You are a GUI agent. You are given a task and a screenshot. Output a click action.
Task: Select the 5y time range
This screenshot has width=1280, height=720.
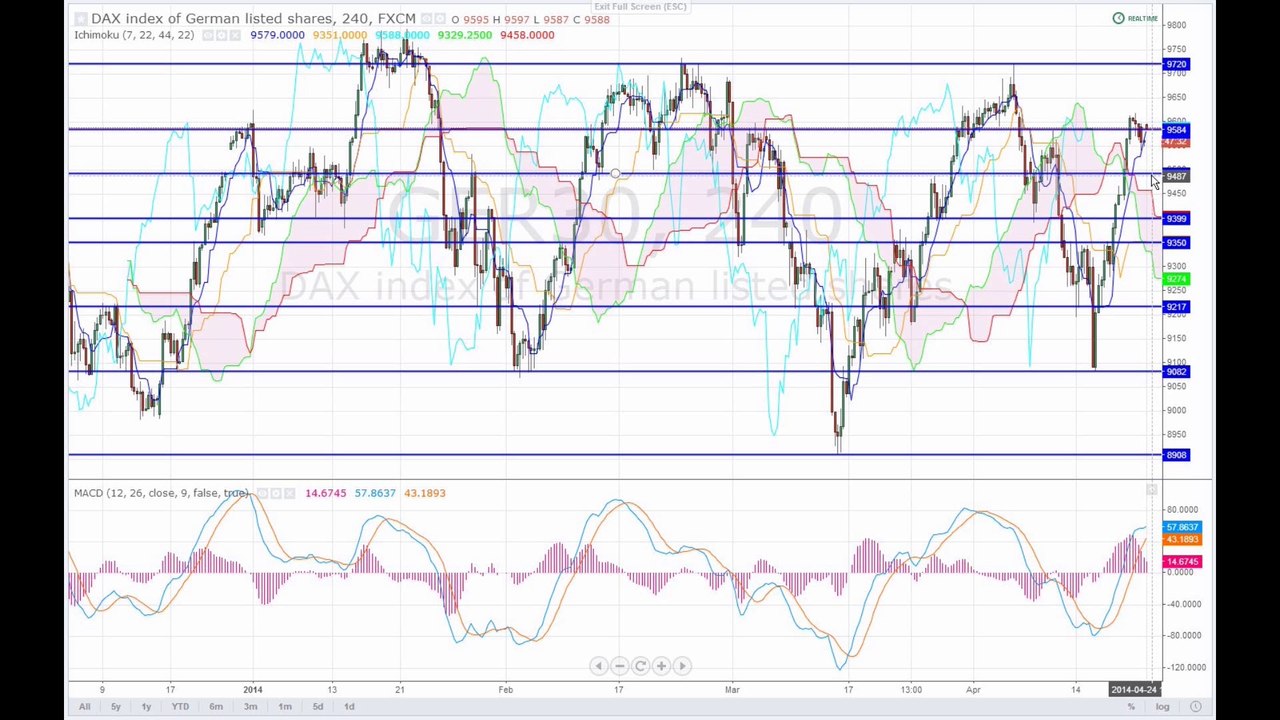(115, 707)
